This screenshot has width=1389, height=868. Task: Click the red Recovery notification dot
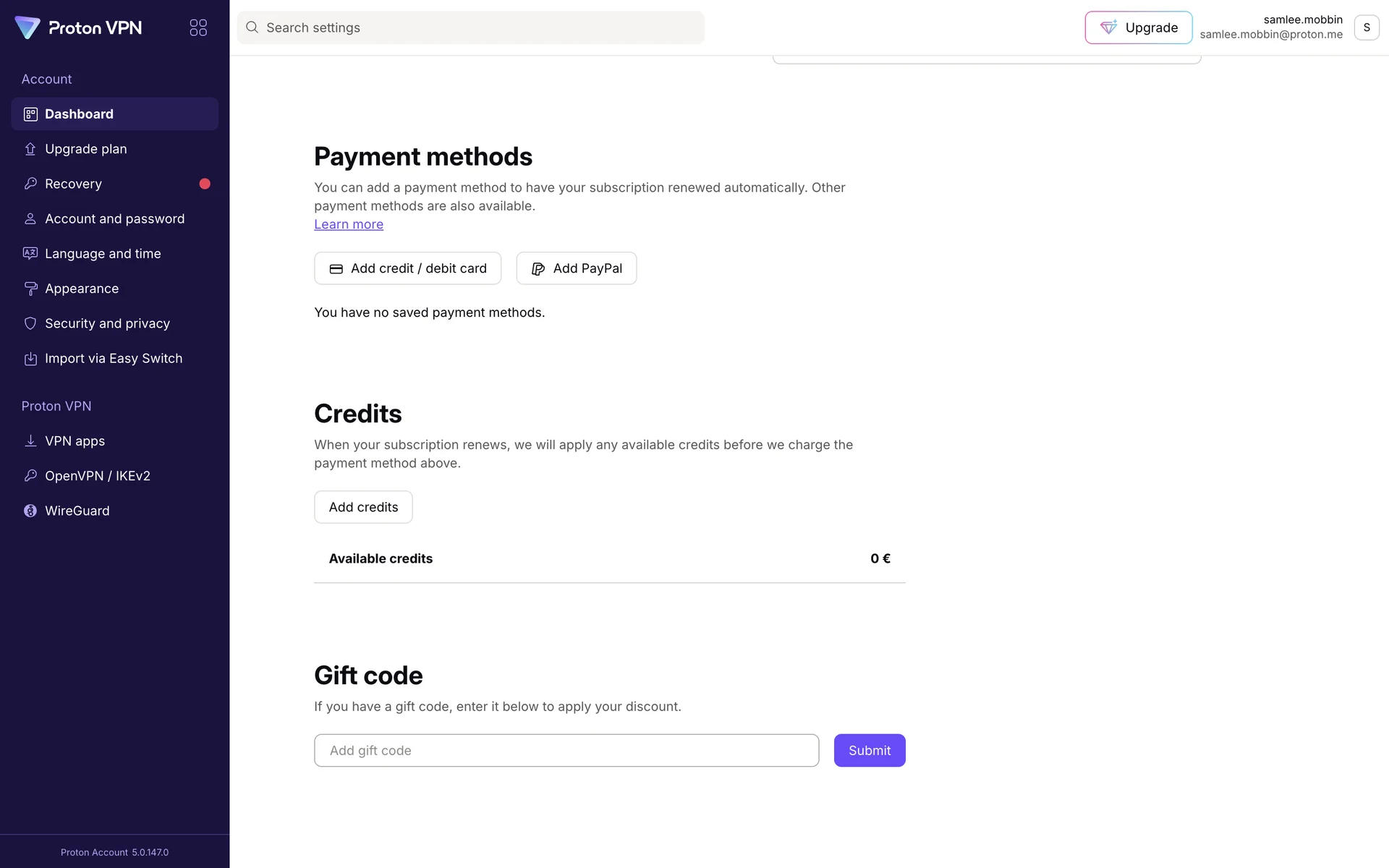pyautogui.click(x=205, y=184)
